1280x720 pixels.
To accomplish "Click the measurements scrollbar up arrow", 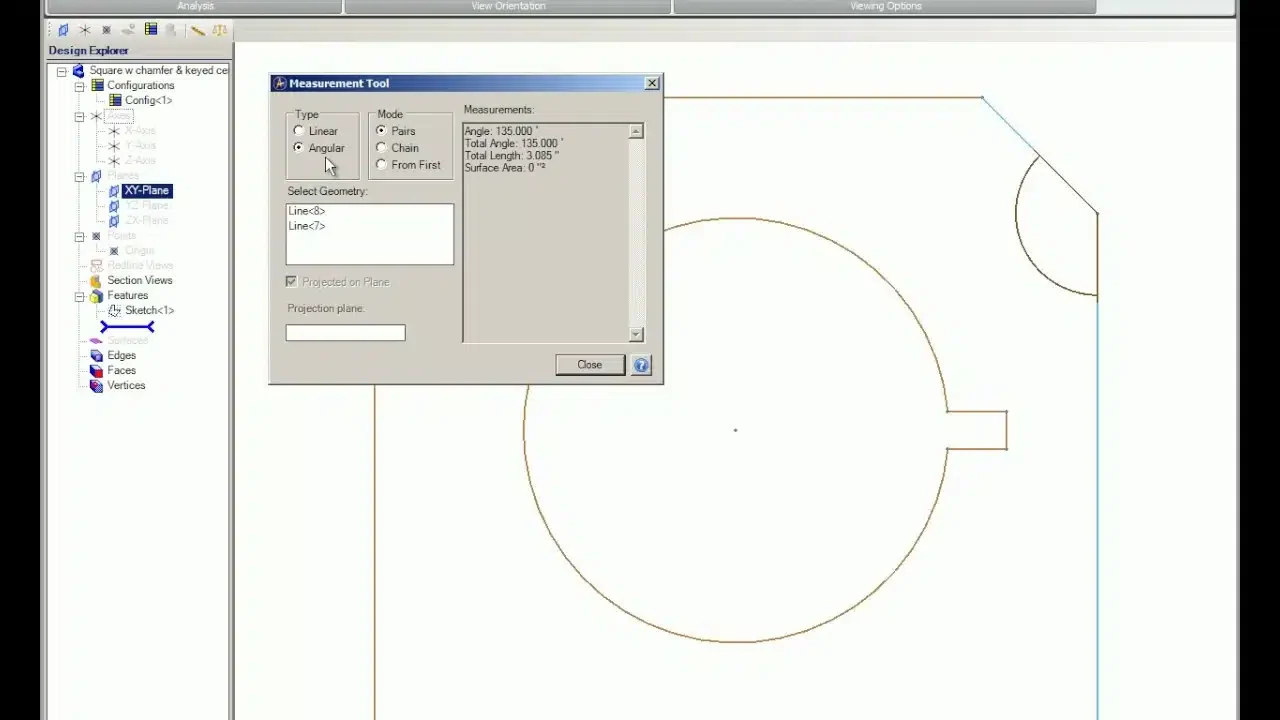I will [x=636, y=132].
